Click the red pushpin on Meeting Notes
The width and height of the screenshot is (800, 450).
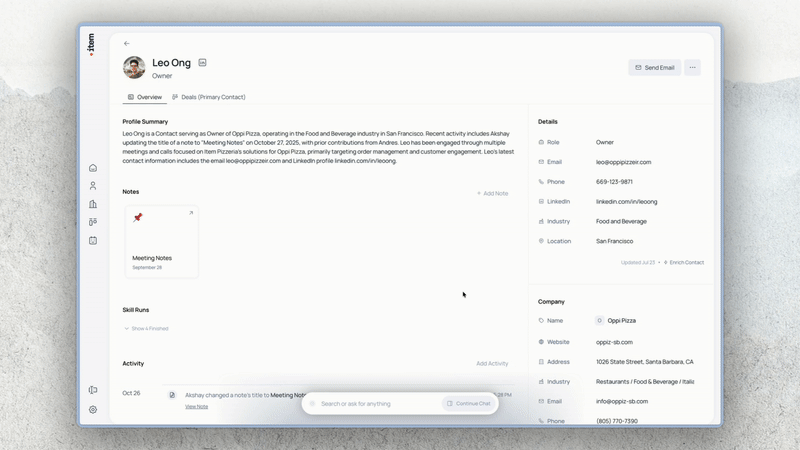[x=138, y=217]
